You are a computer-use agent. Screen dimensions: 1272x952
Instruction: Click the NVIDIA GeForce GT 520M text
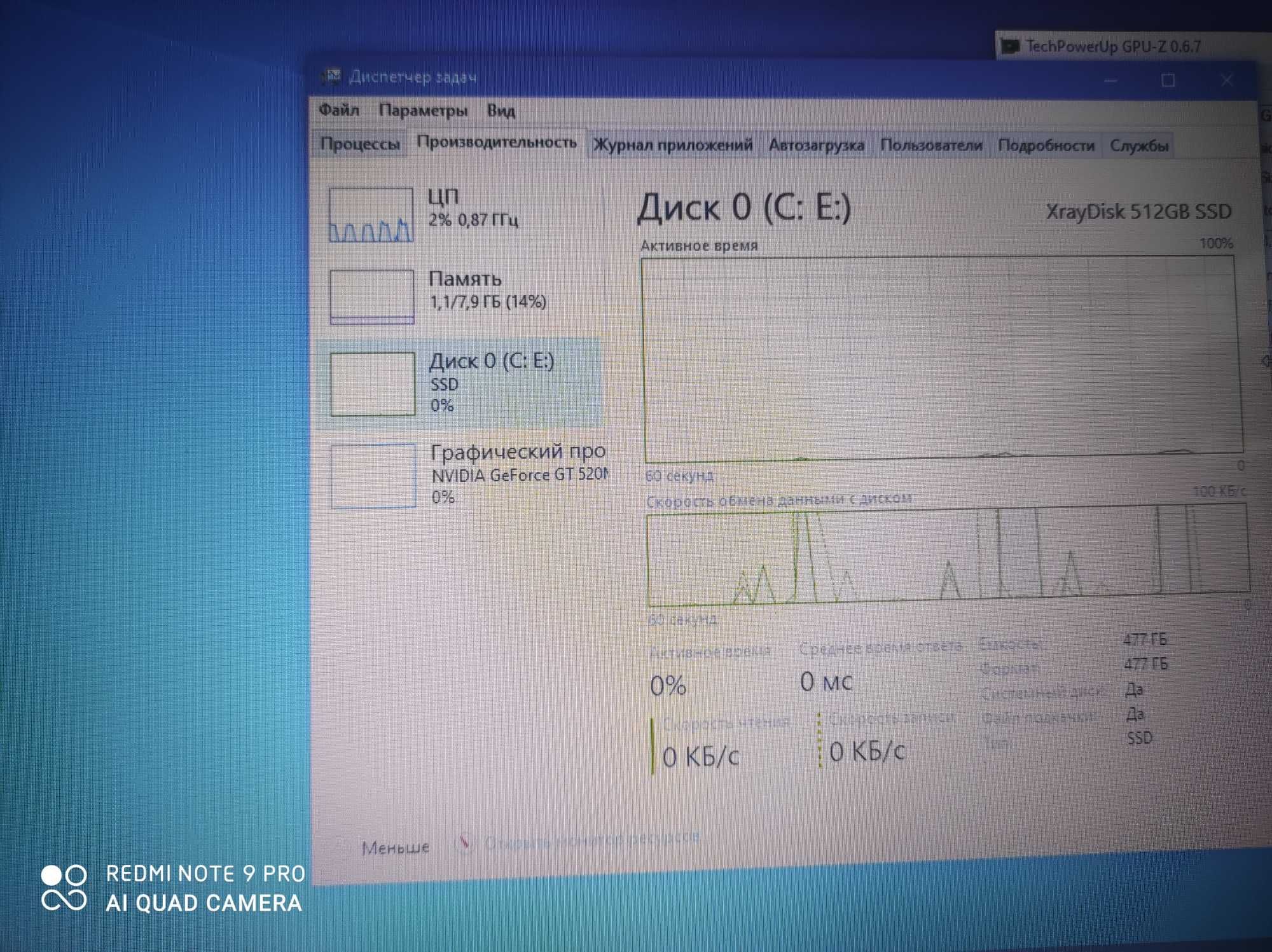coord(520,475)
